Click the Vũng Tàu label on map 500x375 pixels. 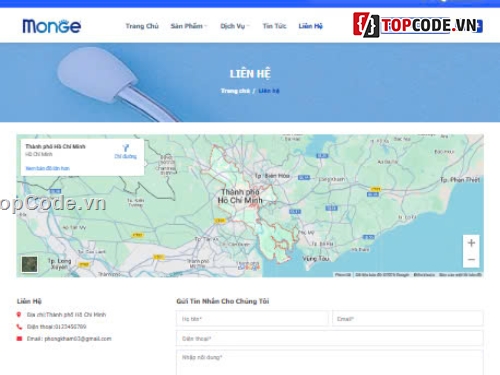coord(316,259)
